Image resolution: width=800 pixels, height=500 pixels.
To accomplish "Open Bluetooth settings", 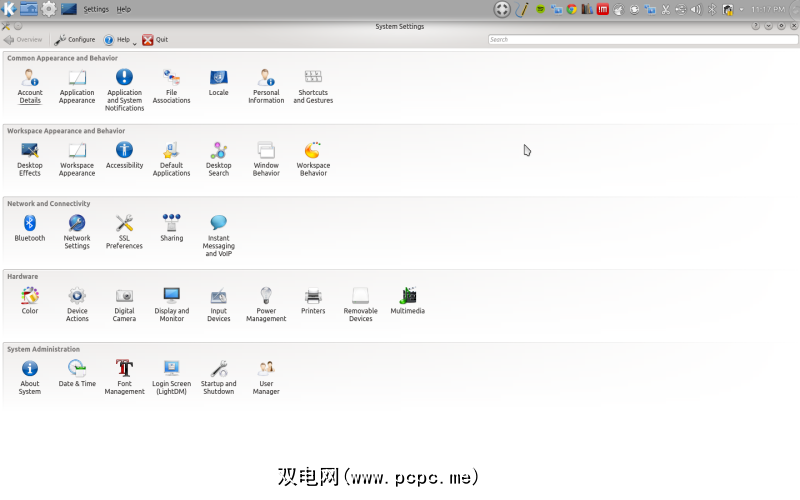I will (x=30, y=228).
